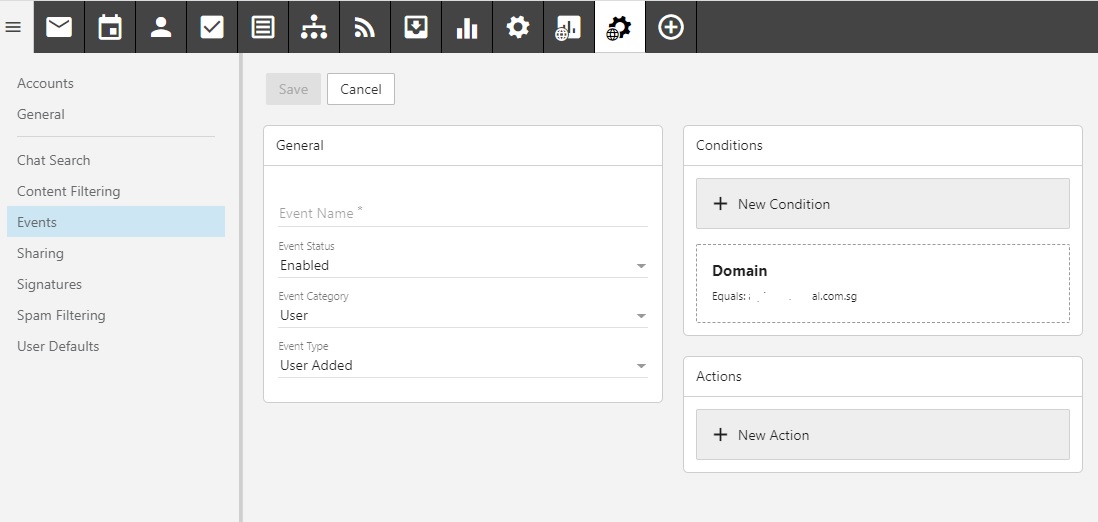1098x522 pixels.
Task: Open the Tasks checkmark icon
Action: click(212, 27)
